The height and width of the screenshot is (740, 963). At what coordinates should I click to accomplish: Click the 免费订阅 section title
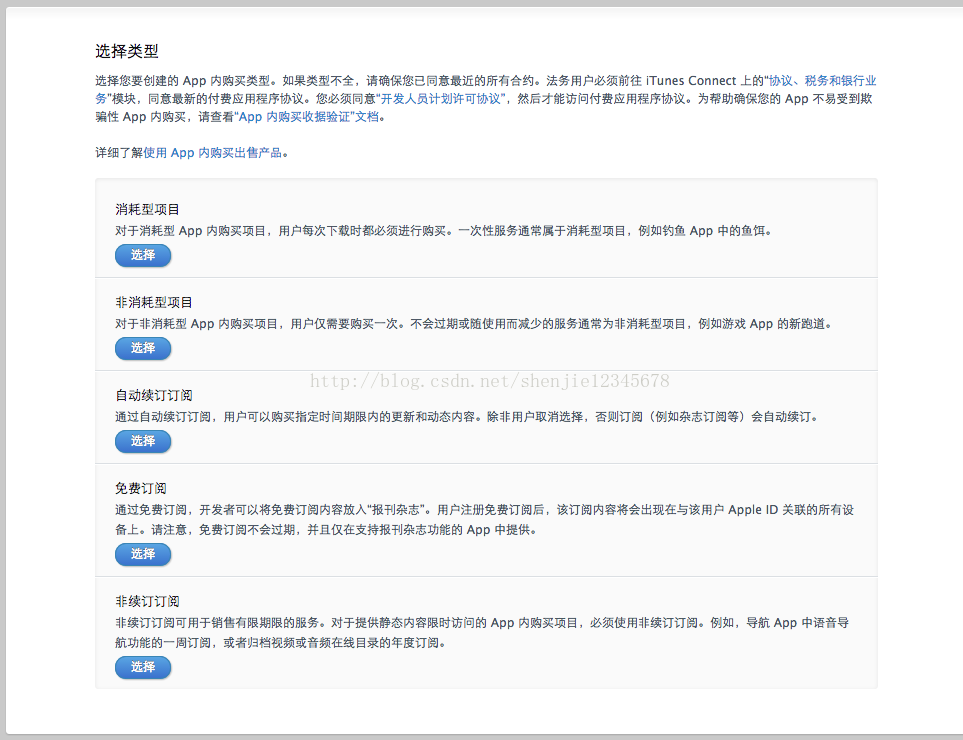click(141, 488)
